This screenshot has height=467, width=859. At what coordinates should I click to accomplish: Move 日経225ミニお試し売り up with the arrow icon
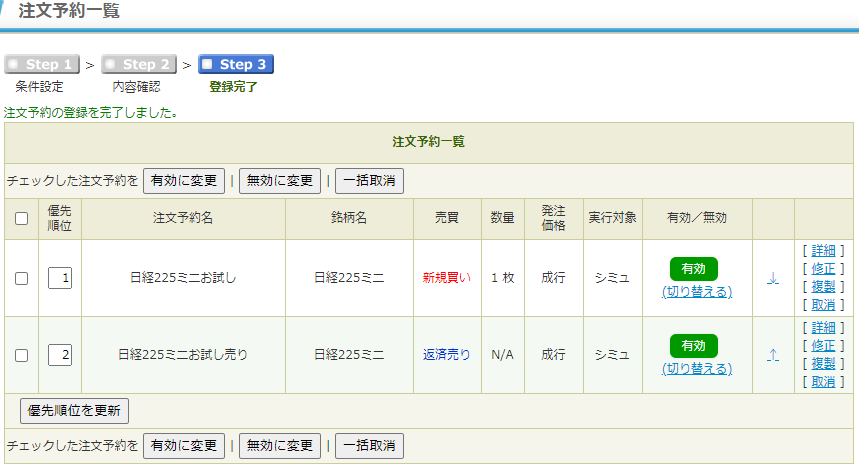pos(772,355)
